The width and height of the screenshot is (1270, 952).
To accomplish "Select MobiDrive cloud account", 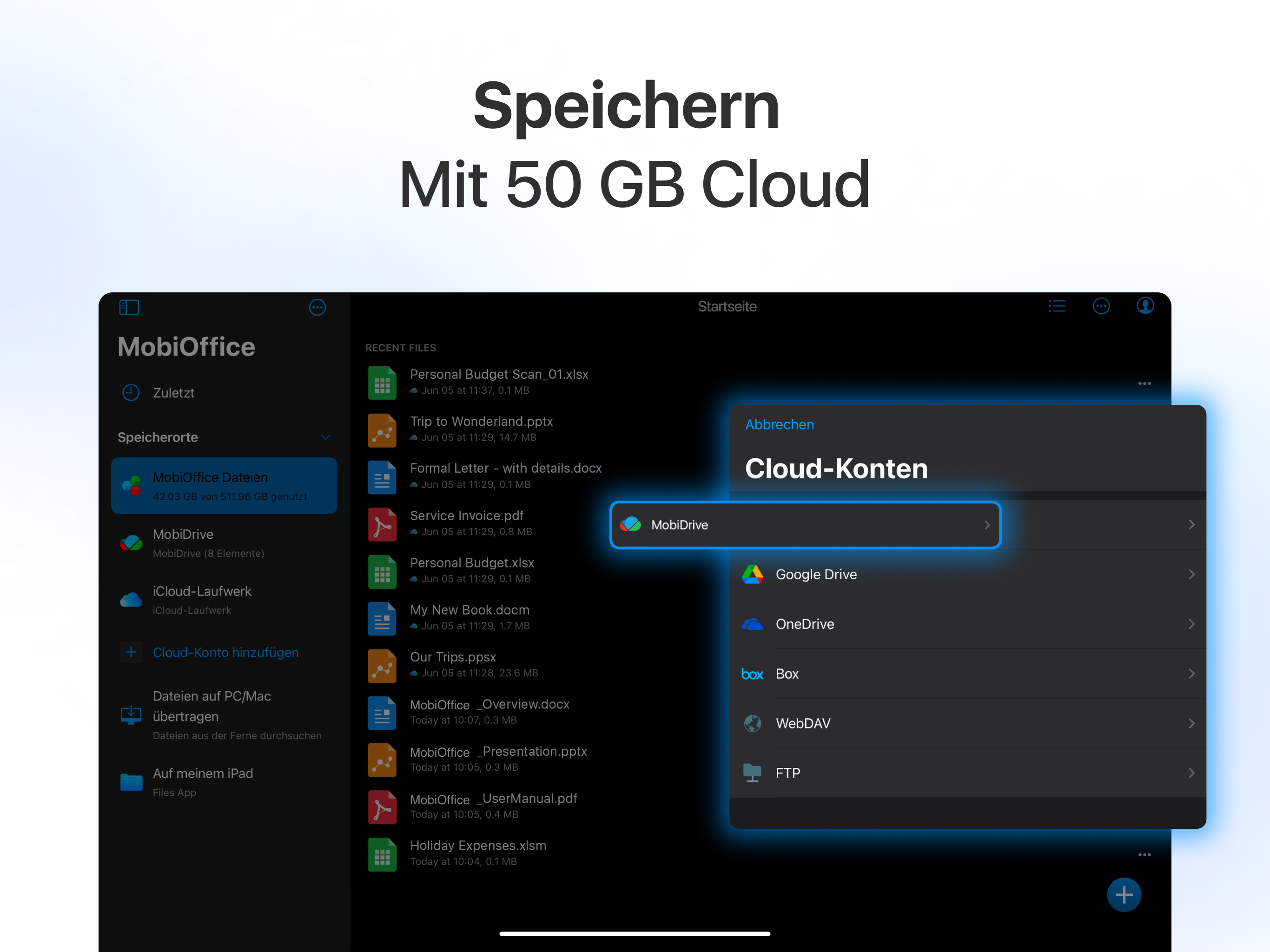I will click(806, 525).
